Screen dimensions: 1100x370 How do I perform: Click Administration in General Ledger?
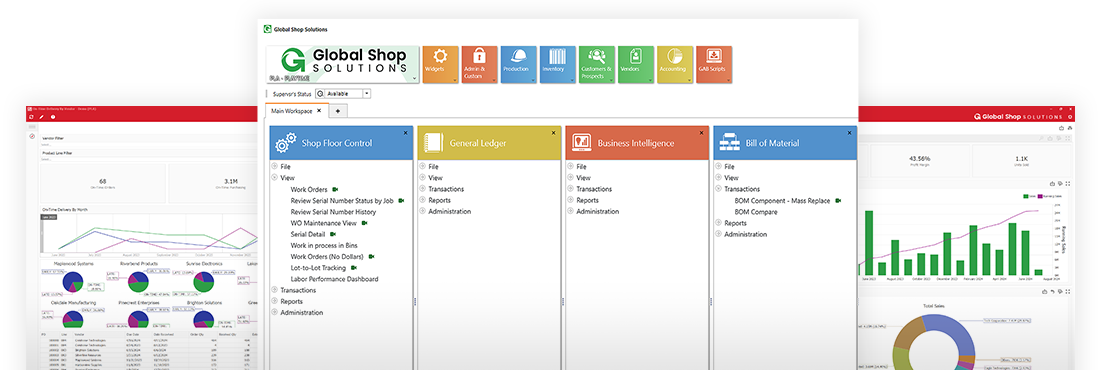pyautogui.click(x=450, y=211)
